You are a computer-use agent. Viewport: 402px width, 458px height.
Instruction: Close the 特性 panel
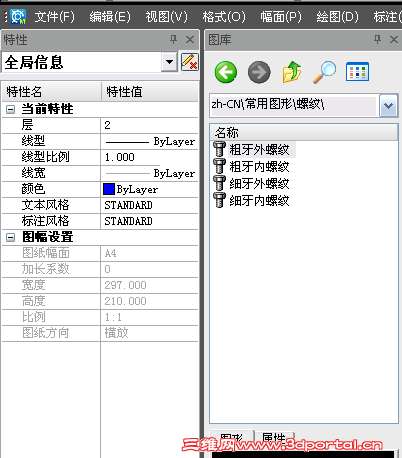190,40
